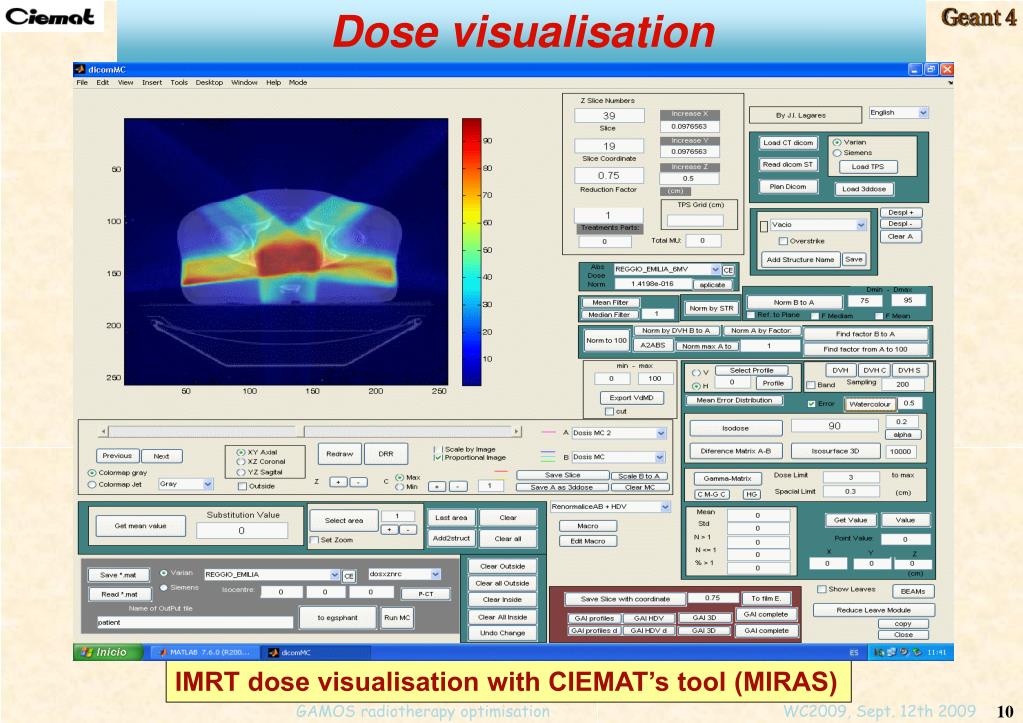Click the slice scrollbar right arrow
Viewport: 1023px width, 723px height.
[x=517, y=431]
